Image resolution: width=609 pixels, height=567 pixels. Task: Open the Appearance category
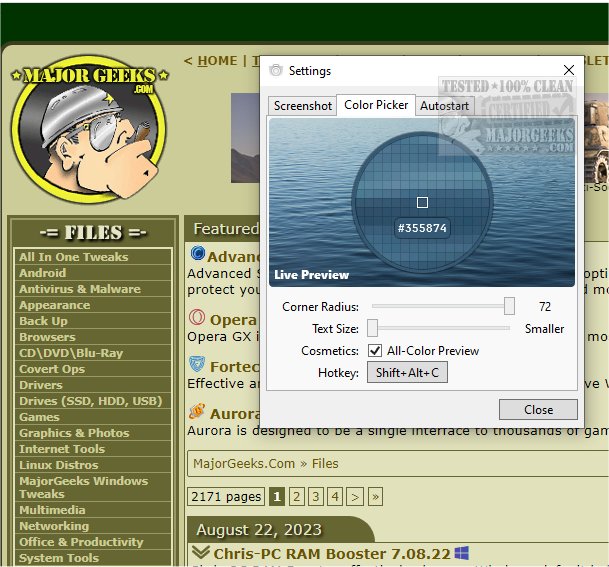click(54, 305)
